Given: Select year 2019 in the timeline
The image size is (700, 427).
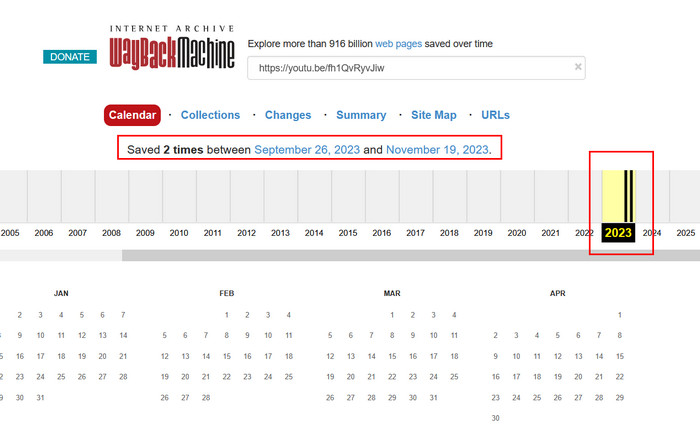Looking at the screenshot, I should tap(483, 233).
